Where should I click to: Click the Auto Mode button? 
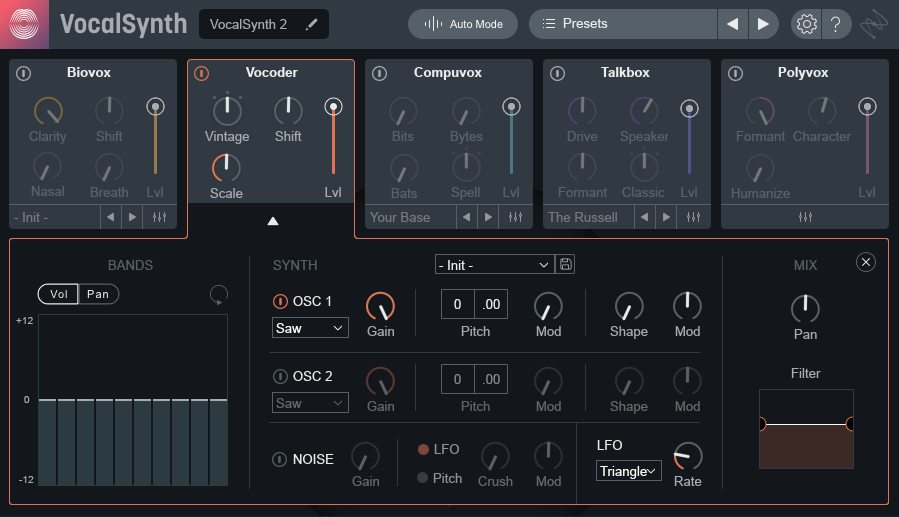[463, 24]
